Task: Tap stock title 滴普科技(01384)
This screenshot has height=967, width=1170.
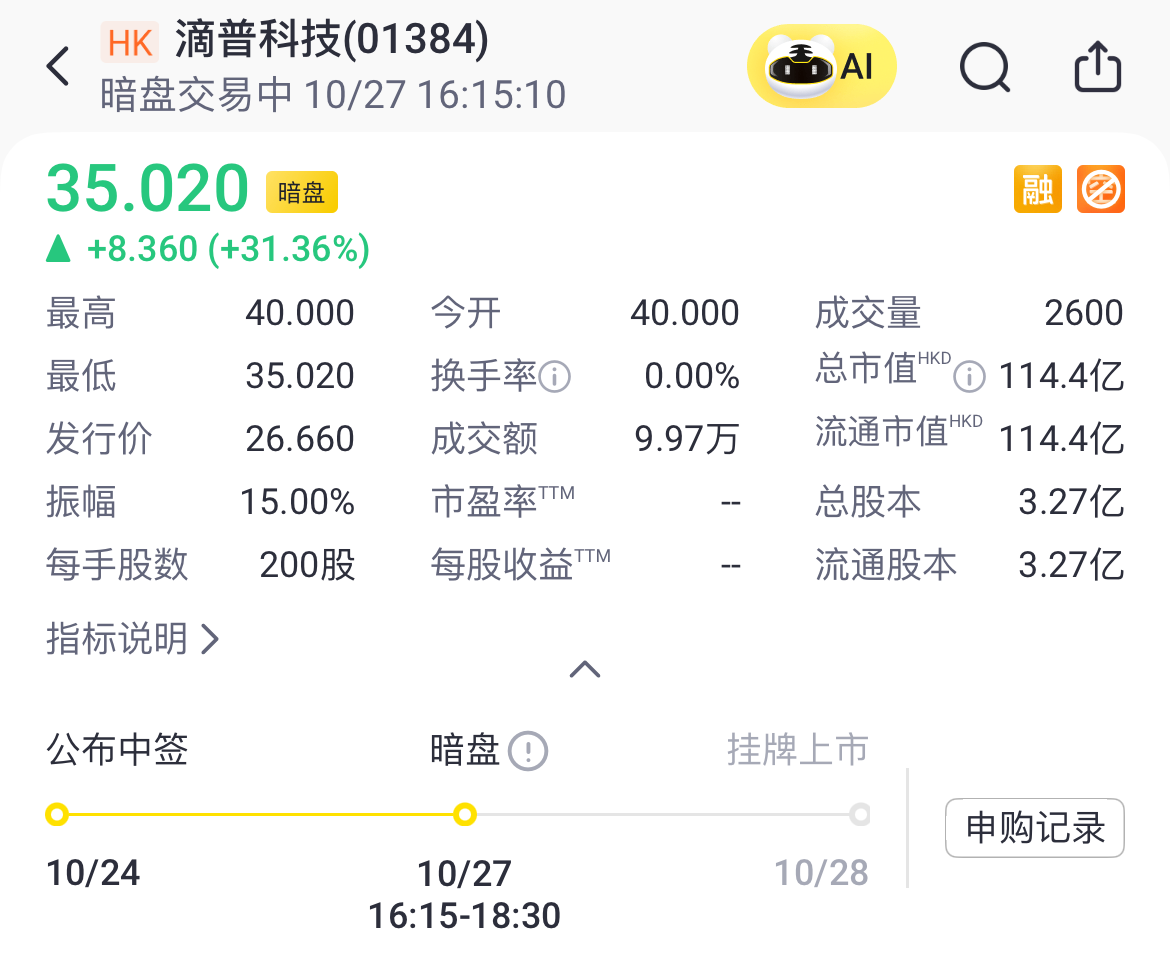Action: (332, 40)
